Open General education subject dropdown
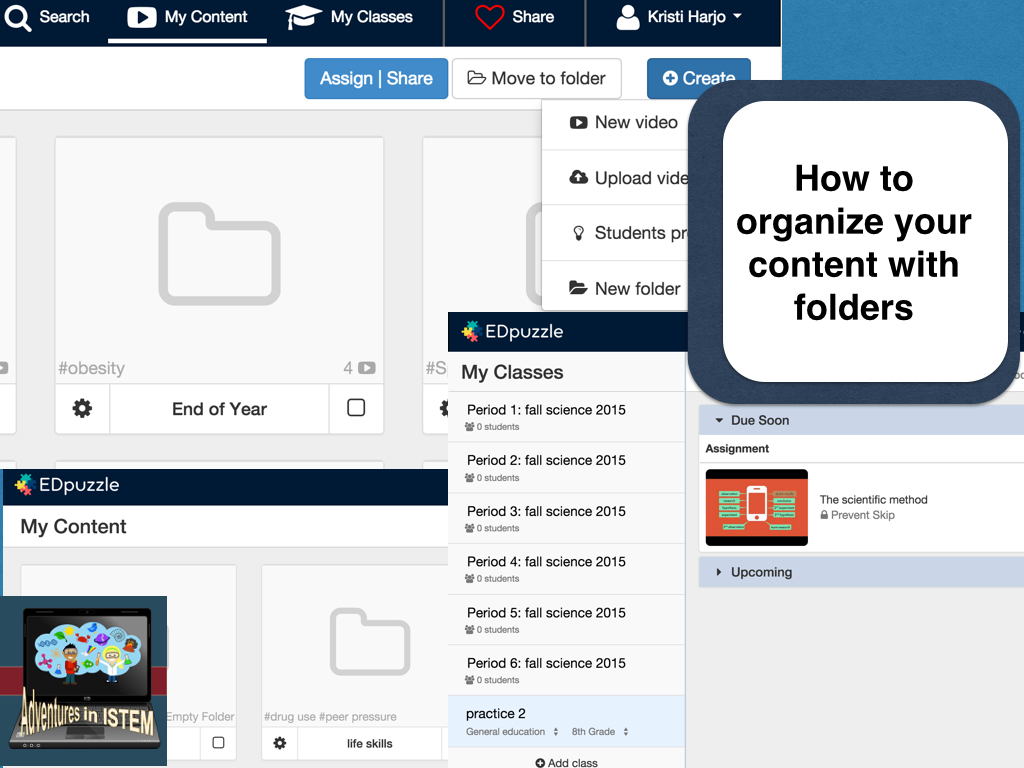Image resolution: width=1024 pixels, height=768 pixels. point(513,732)
